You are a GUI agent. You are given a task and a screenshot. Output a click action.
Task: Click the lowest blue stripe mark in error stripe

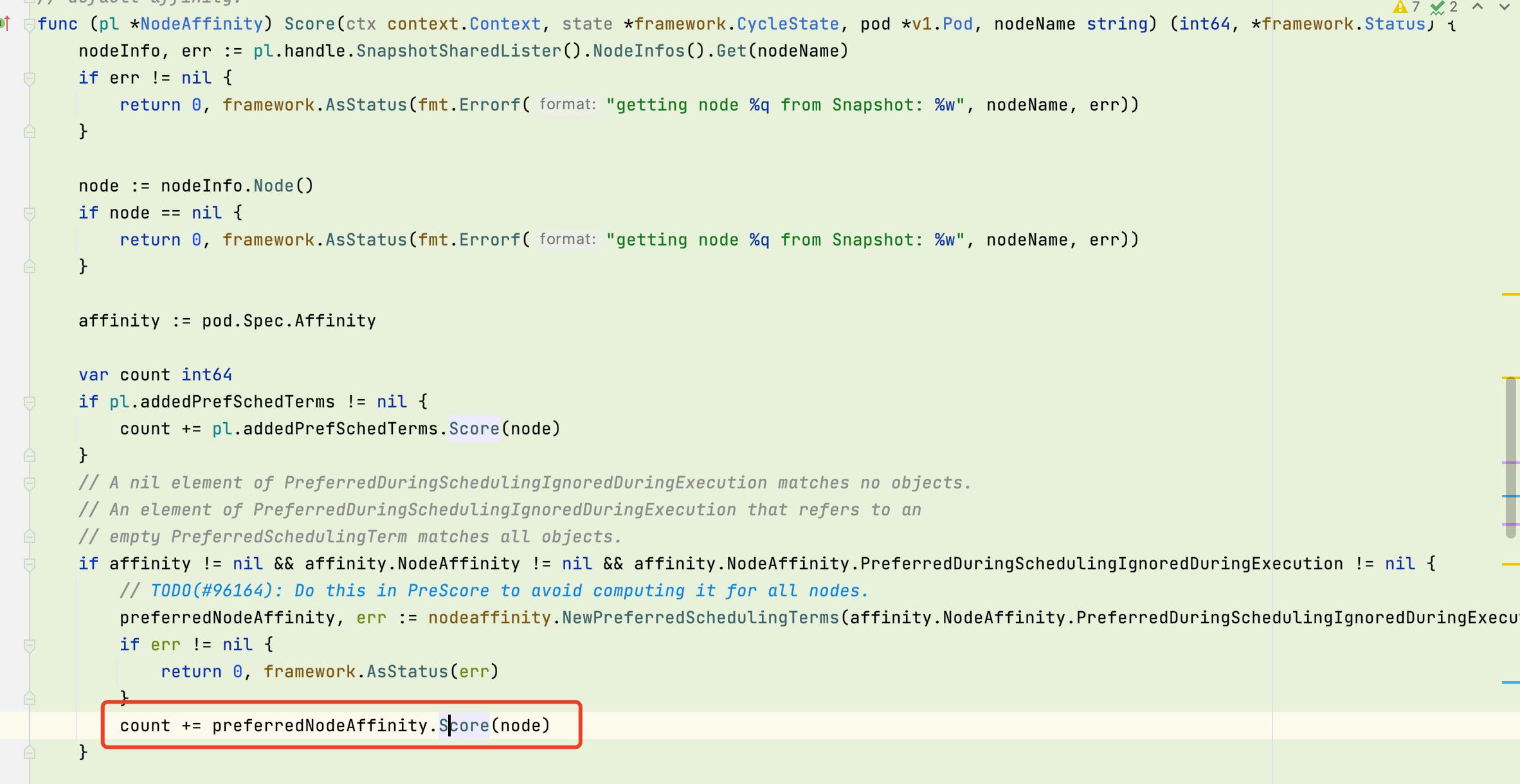point(1510,682)
